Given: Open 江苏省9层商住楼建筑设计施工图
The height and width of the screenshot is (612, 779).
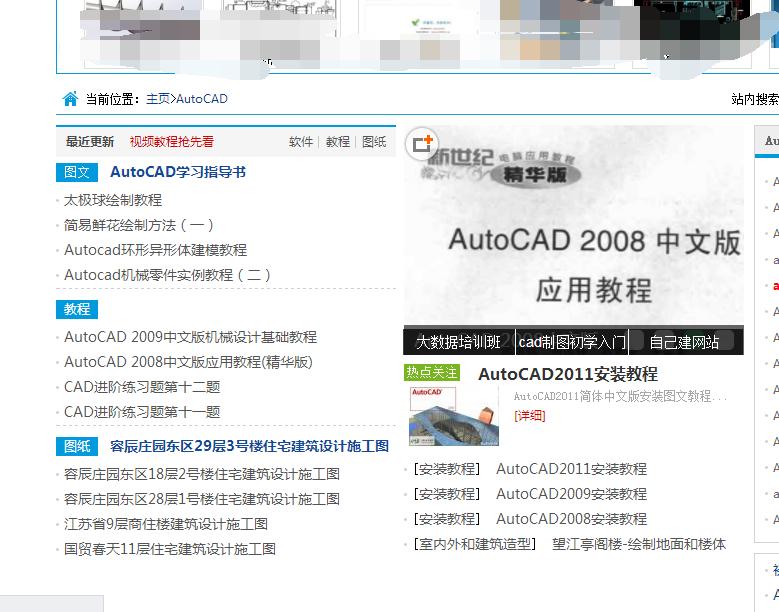Looking at the screenshot, I should coord(166,524).
